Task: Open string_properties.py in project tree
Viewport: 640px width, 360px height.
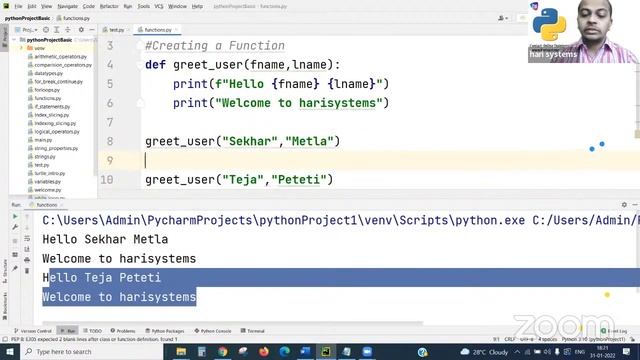Action: (56, 148)
